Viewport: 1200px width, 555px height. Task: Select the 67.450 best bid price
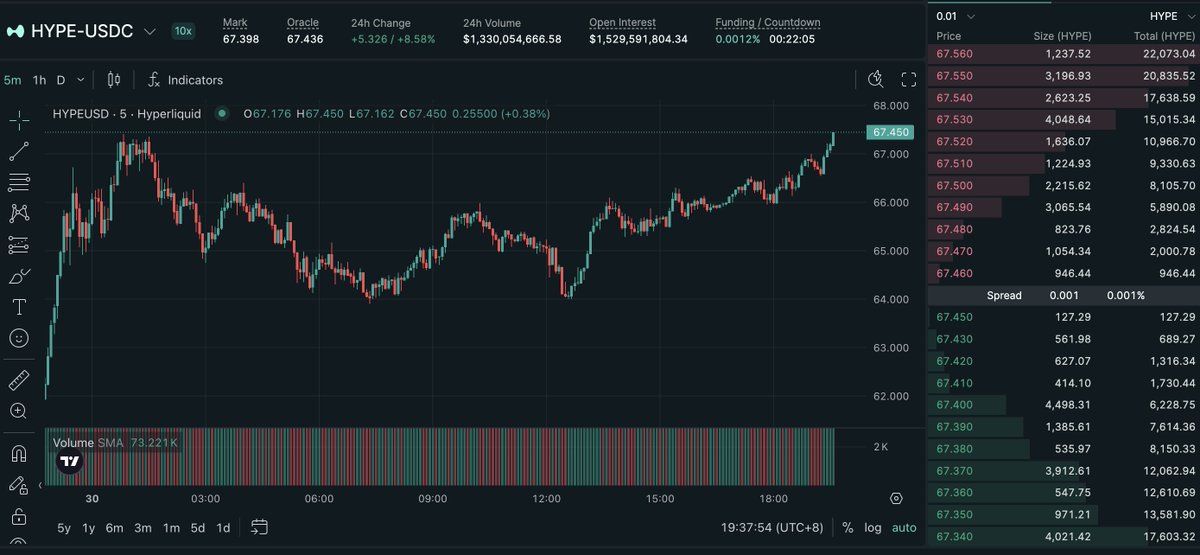click(953, 317)
